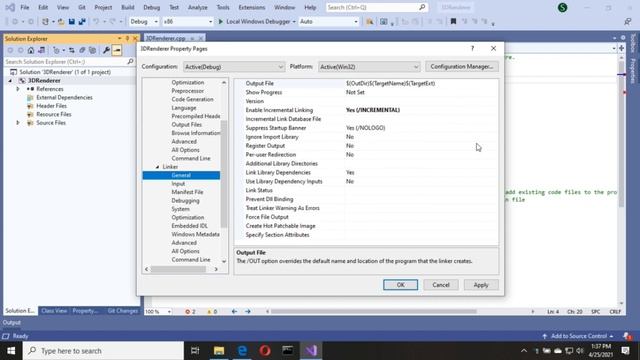Click the editor horizontal scrollbar
The image size is (640, 360).
(373, 311)
